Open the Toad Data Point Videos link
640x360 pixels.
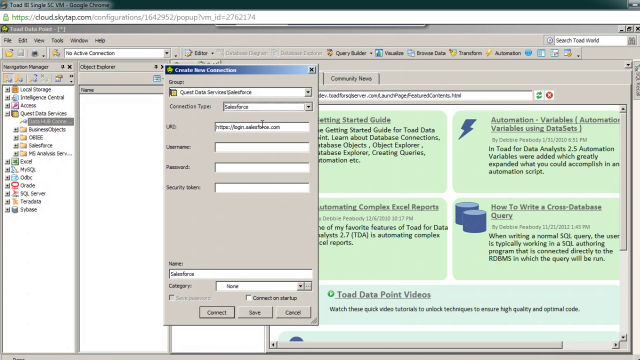click(384, 294)
